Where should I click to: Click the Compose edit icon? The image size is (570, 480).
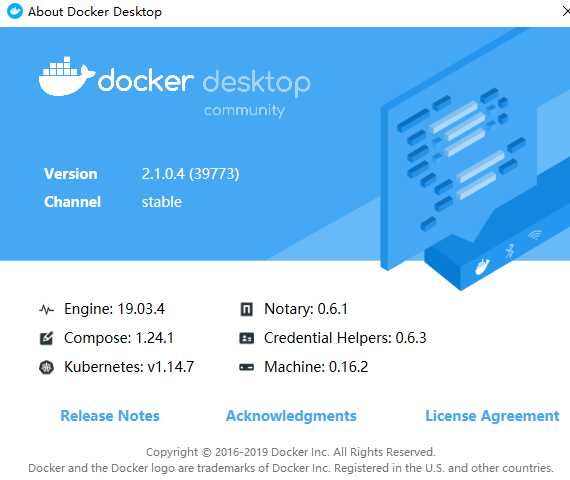tap(47, 338)
